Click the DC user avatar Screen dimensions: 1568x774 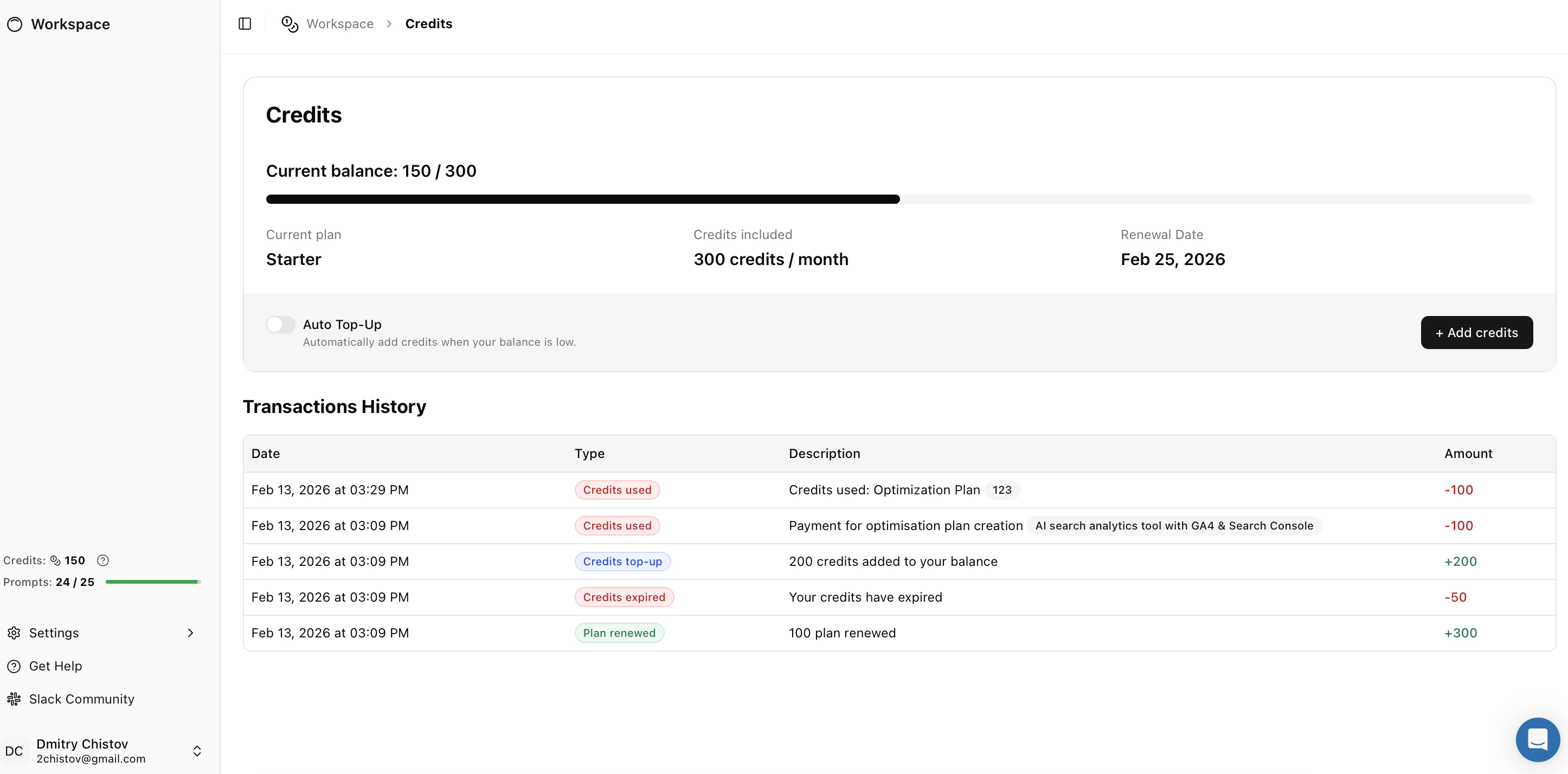click(x=14, y=751)
